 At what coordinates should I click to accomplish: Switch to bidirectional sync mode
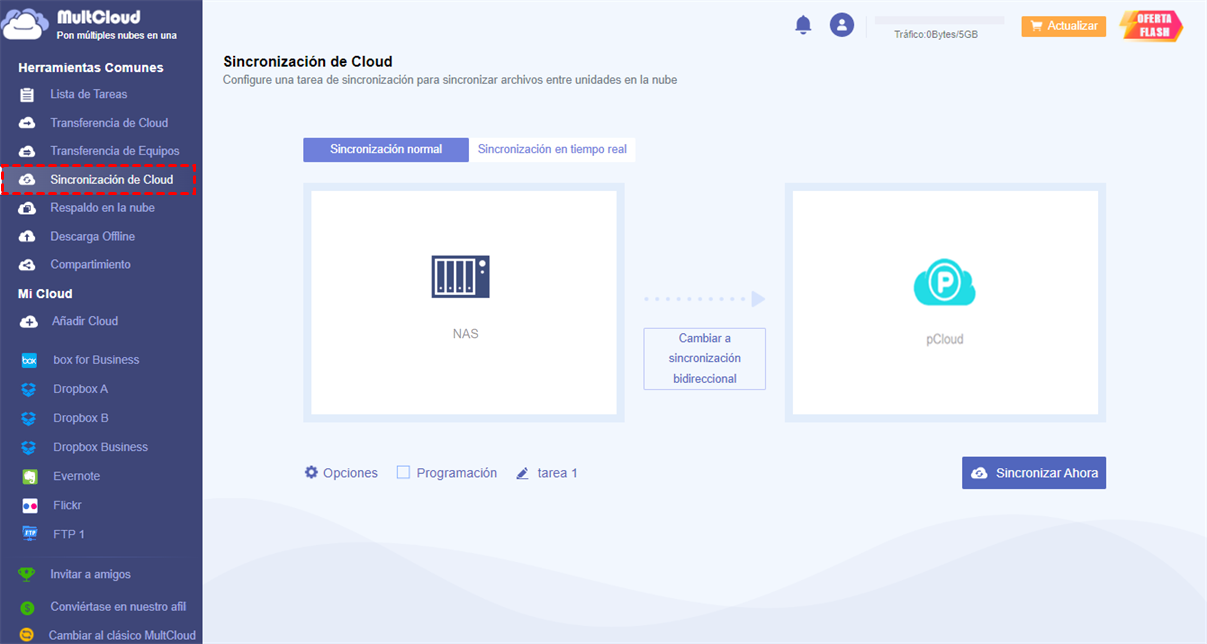tap(704, 358)
